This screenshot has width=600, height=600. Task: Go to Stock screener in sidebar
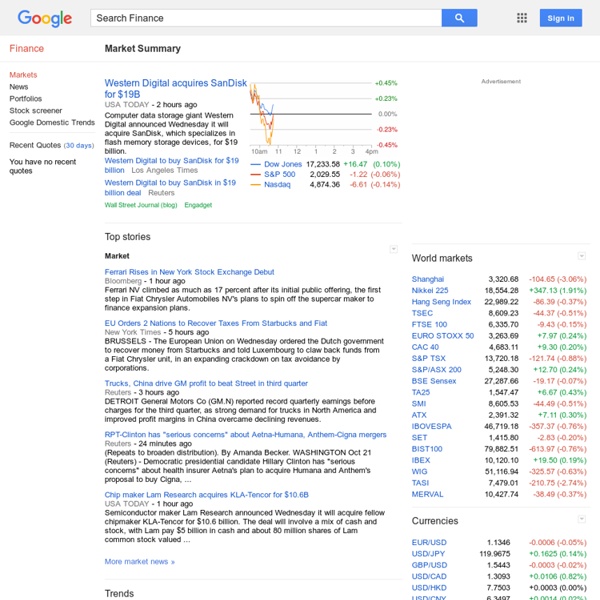(34, 111)
